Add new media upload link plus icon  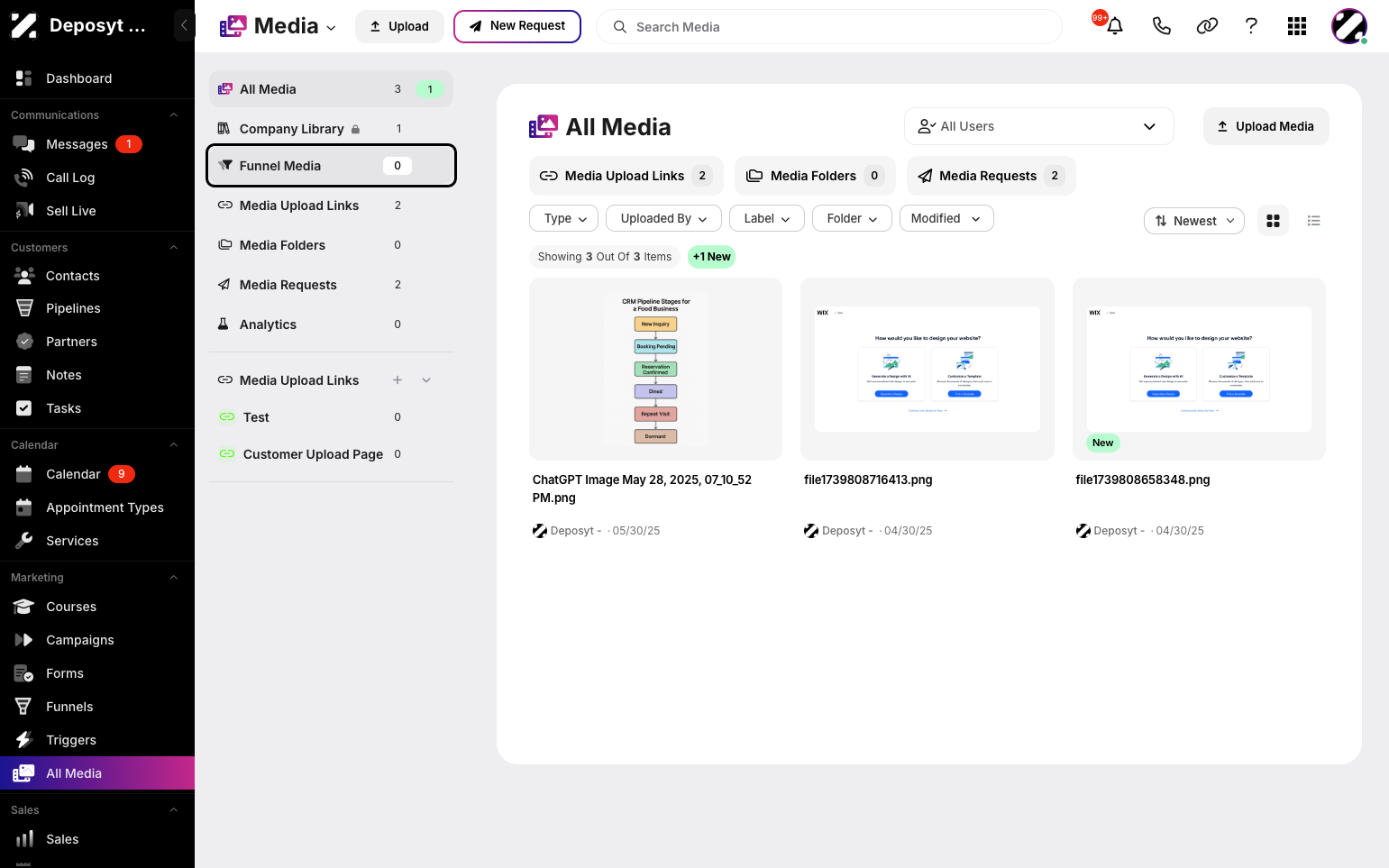click(398, 380)
